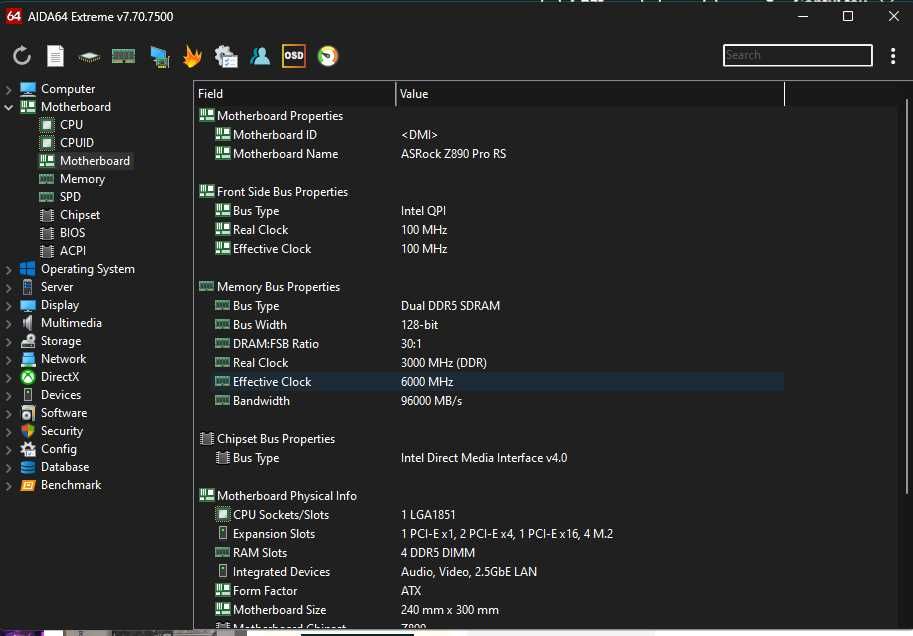Select the Multimedia speaker icon

27,323
